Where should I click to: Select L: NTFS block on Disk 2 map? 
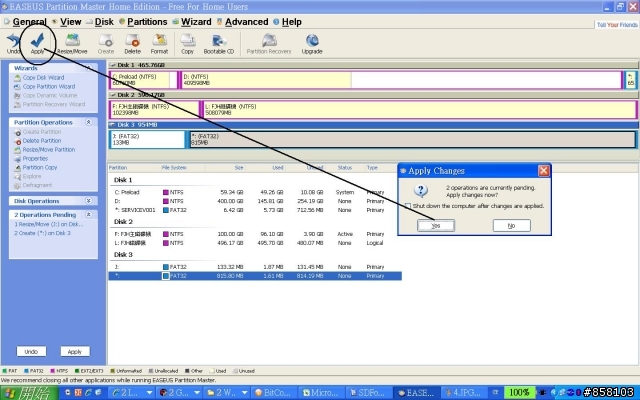(420, 109)
